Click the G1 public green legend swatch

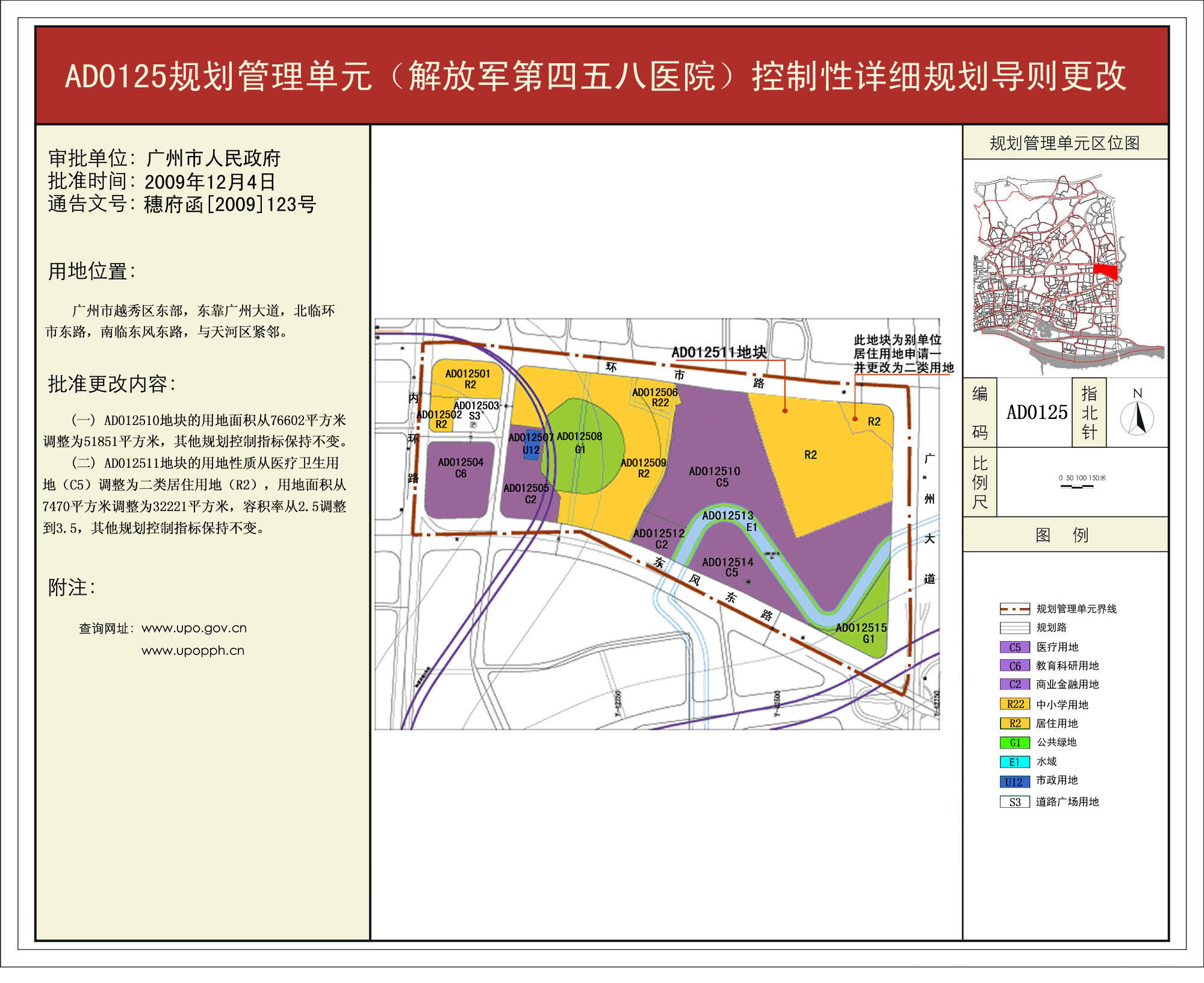[x=1015, y=742]
